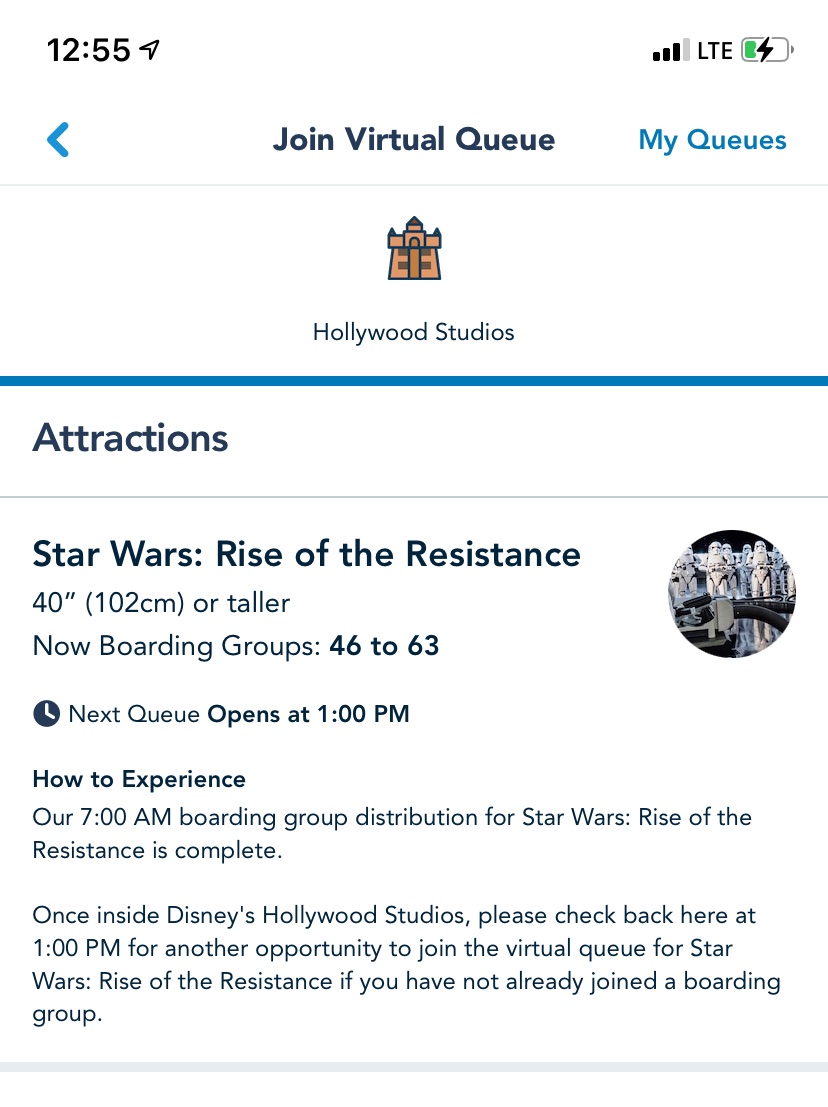Viewport: 828px width, 1107px height.
Task: Click the Join Virtual Queue page title
Action: pos(414,140)
